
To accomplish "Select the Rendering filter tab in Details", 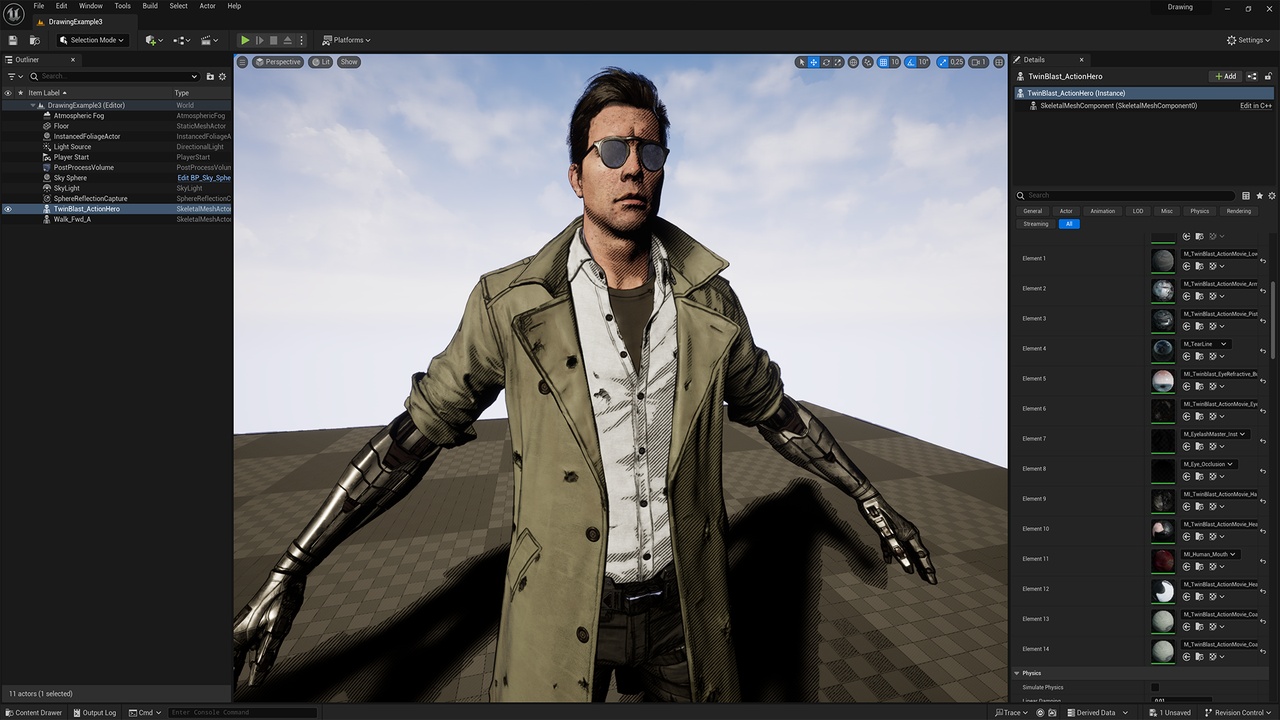I will (x=1238, y=211).
